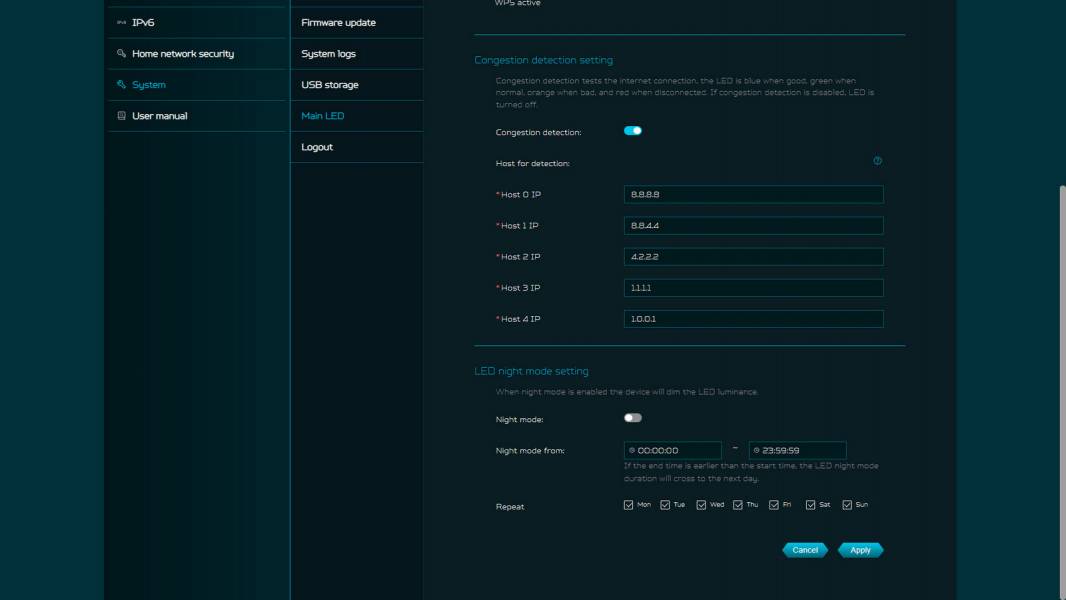The height and width of the screenshot is (600, 1066).
Task: Enable the Night mode toggle
Action: (x=633, y=418)
